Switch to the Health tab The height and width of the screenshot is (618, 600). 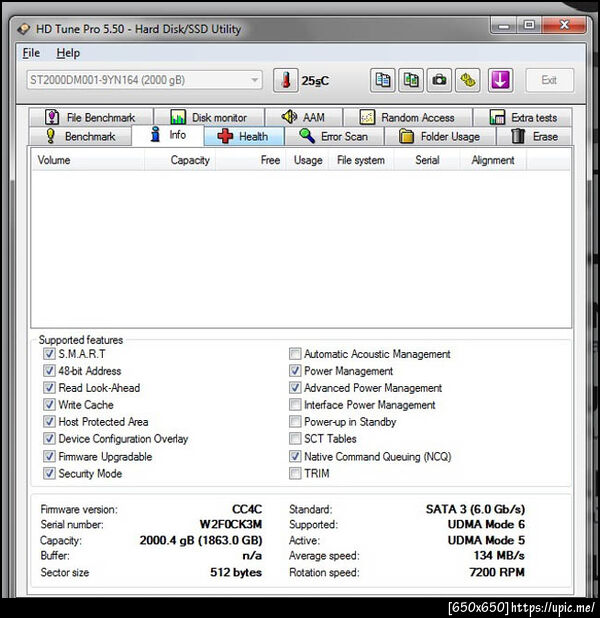click(x=244, y=136)
